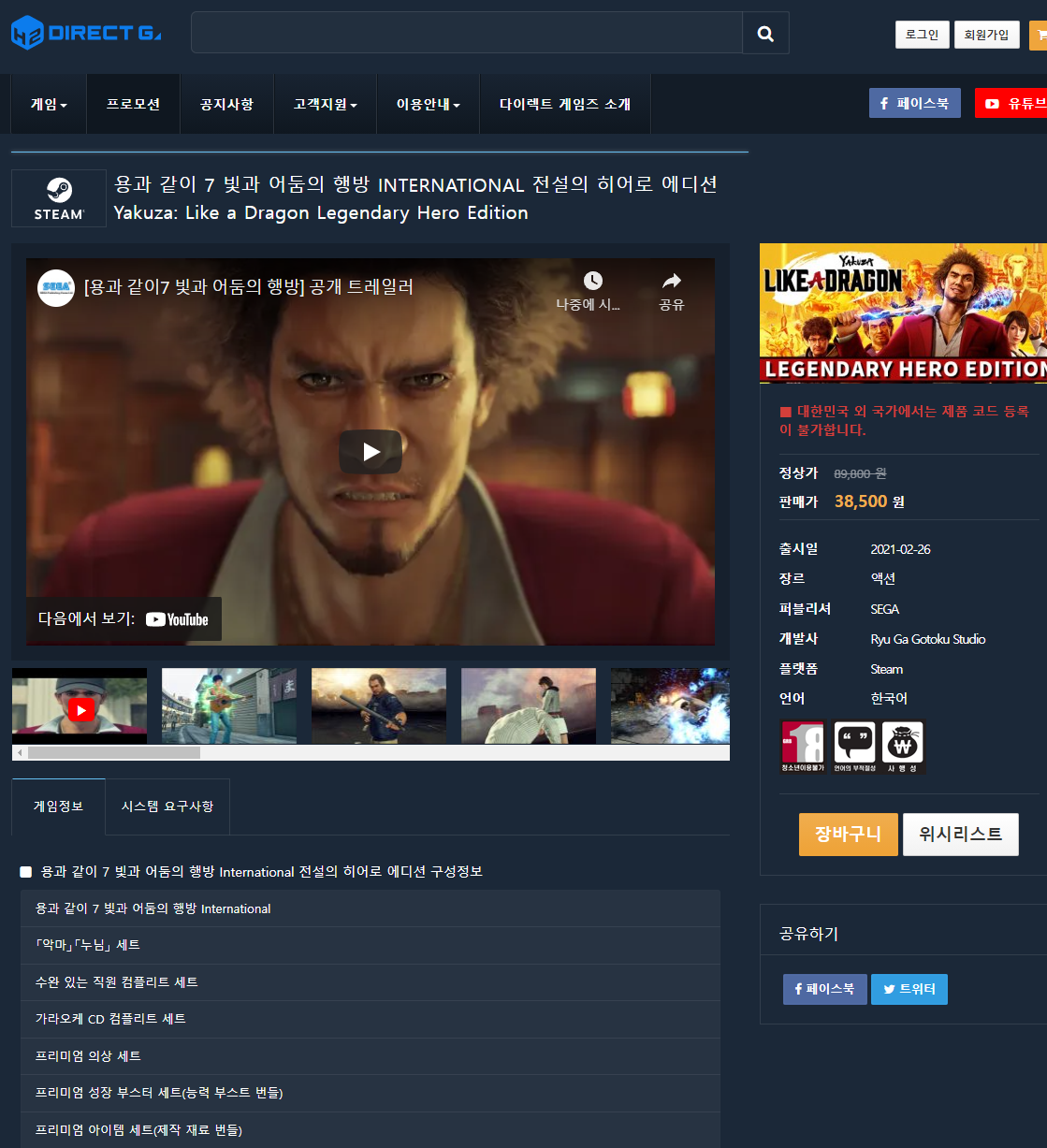The image size is (1047, 1148).
Task: Click '프리미엄 아이템 세트' row
Action: click(371, 1130)
